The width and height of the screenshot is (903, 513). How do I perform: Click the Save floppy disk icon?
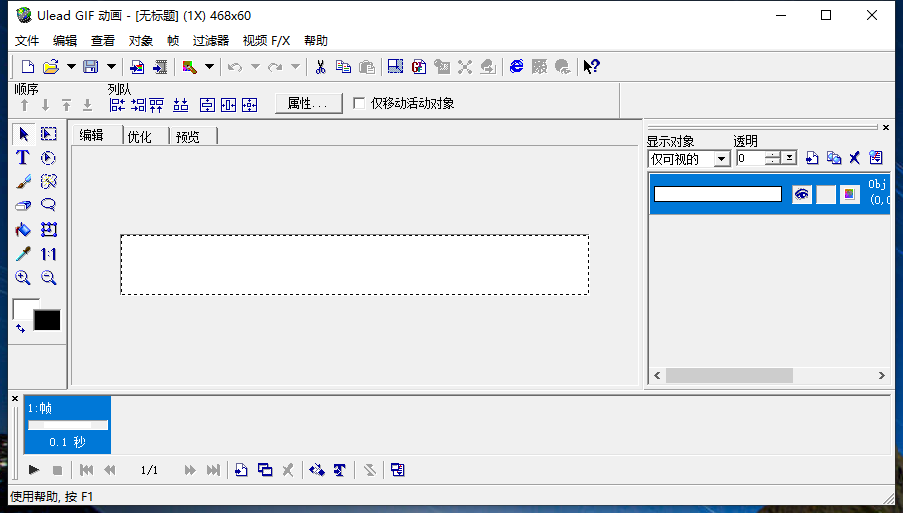90,67
